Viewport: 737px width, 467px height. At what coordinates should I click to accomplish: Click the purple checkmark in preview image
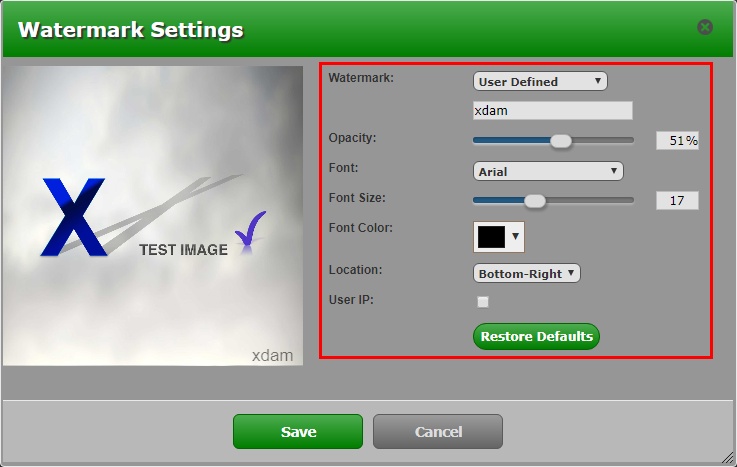click(x=250, y=230)
